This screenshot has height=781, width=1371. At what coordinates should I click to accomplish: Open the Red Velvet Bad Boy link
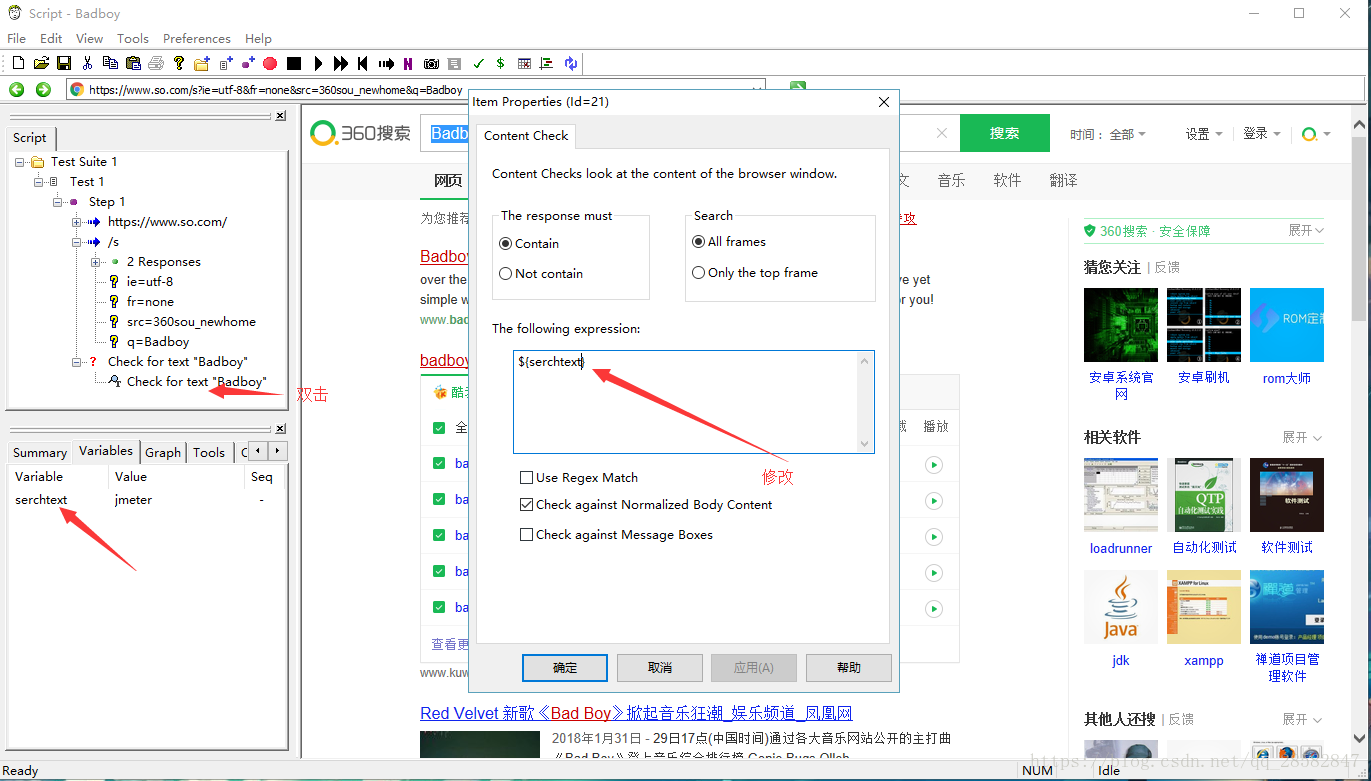tap(636, 713)
